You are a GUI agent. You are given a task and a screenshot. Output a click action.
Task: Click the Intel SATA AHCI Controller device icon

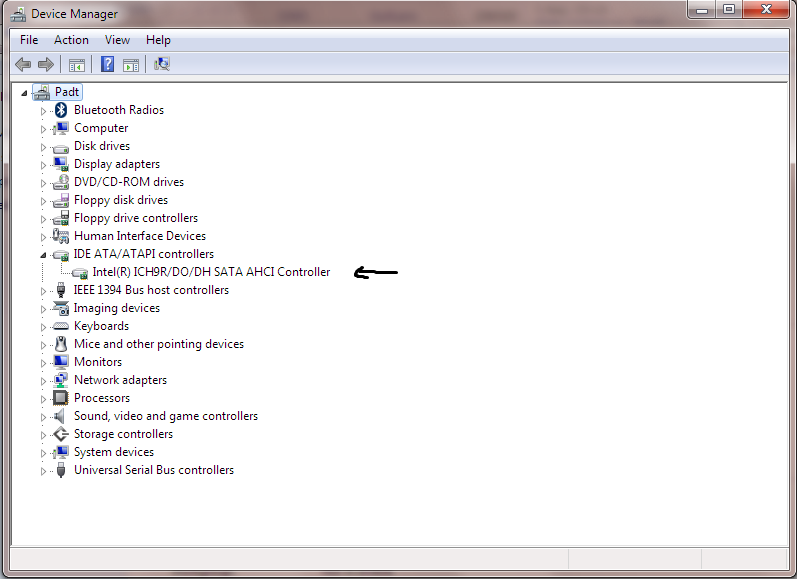tap(80, 273)
